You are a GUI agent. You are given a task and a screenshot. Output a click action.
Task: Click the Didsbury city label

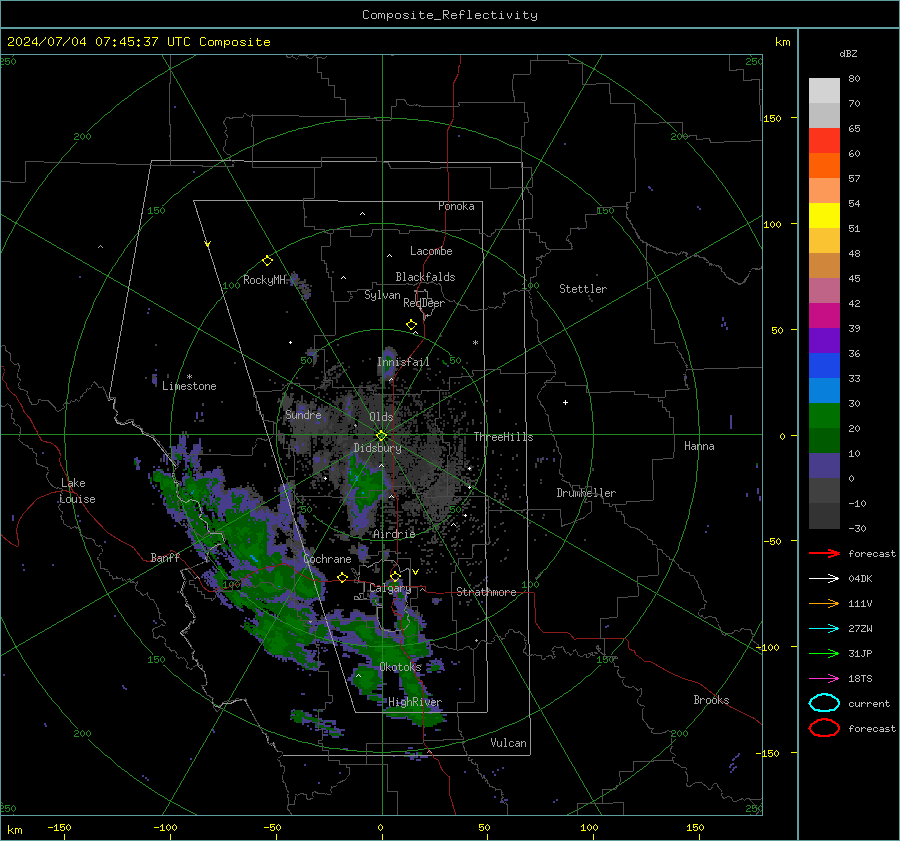click(x=377, y=448)
